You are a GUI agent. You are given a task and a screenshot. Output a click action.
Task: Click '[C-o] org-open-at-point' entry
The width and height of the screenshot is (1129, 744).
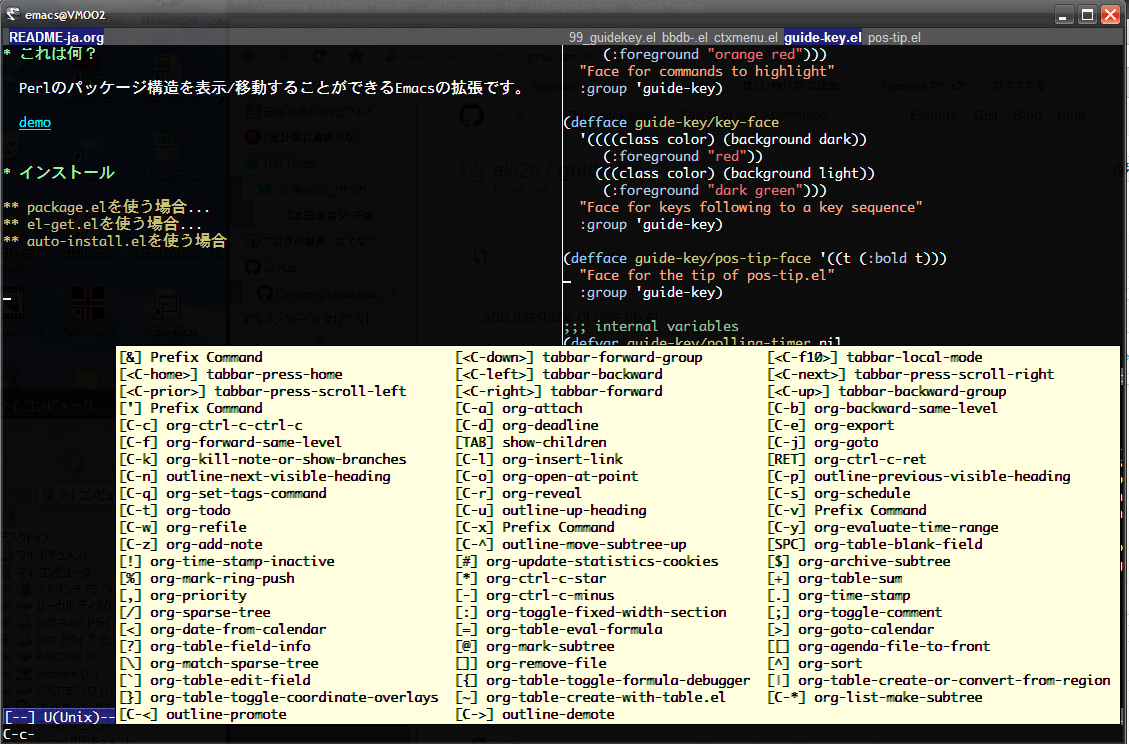tap(547, 476)
